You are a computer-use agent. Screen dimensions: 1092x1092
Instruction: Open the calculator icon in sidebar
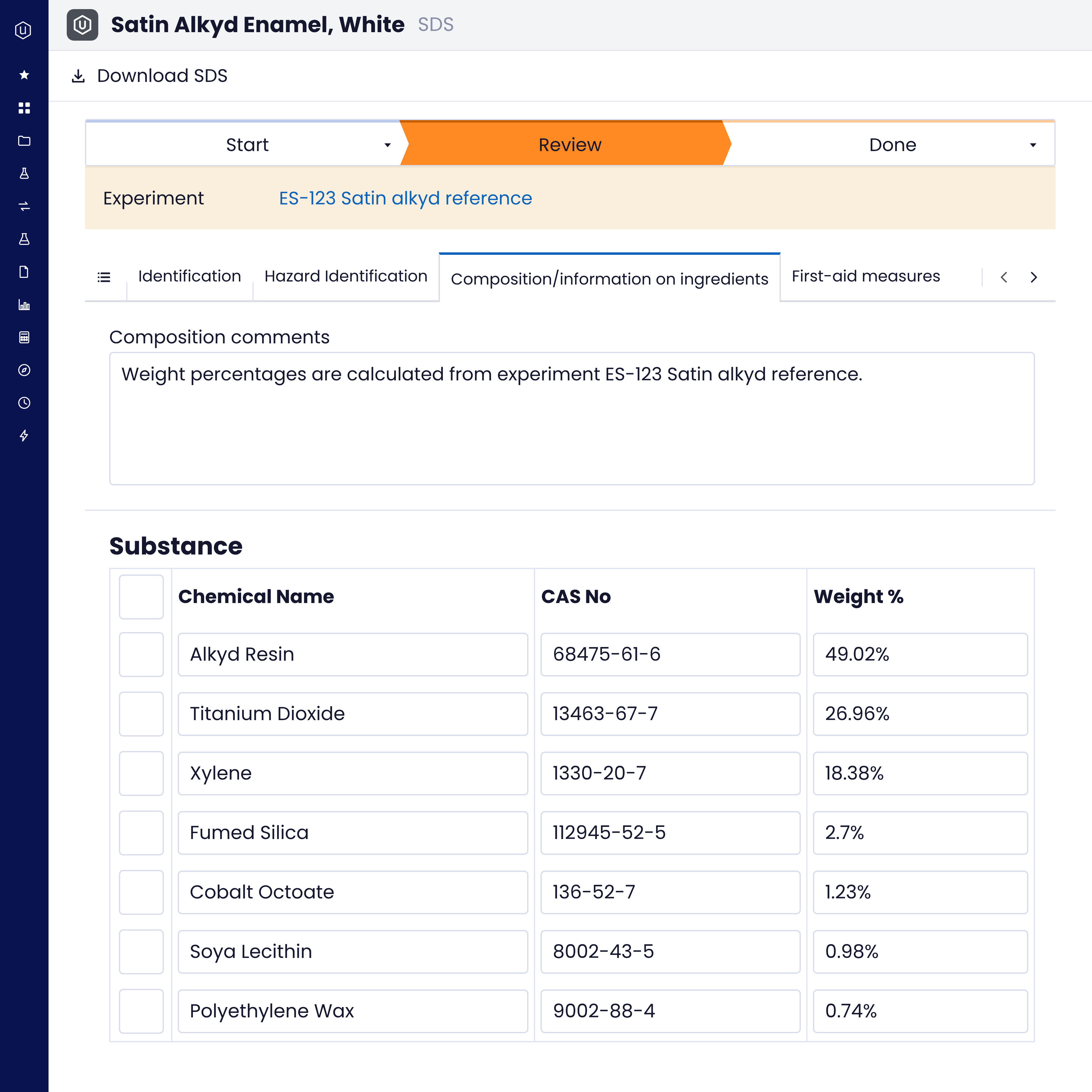point(24,337)
